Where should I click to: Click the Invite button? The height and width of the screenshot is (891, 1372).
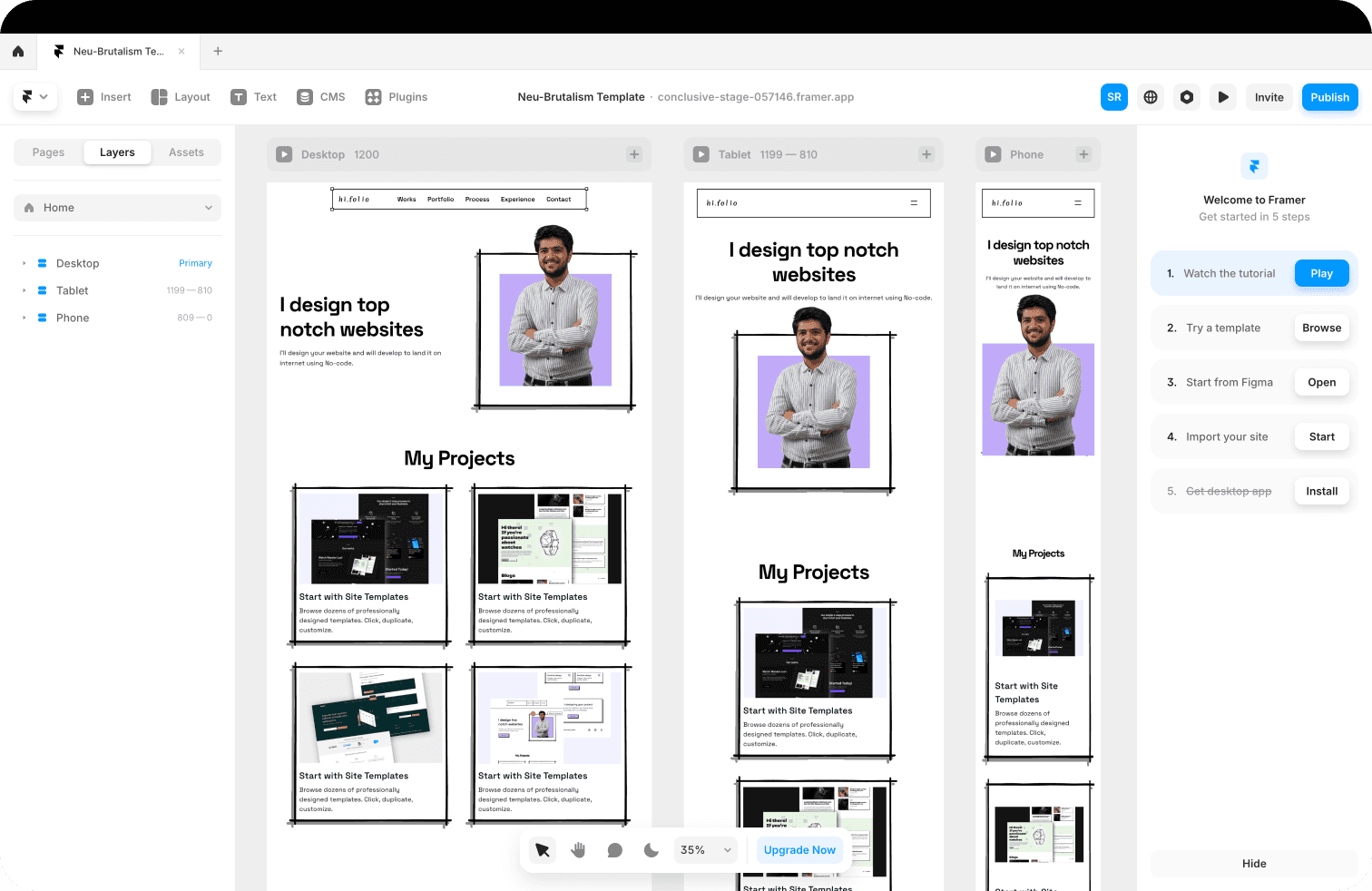[1269, 97]
